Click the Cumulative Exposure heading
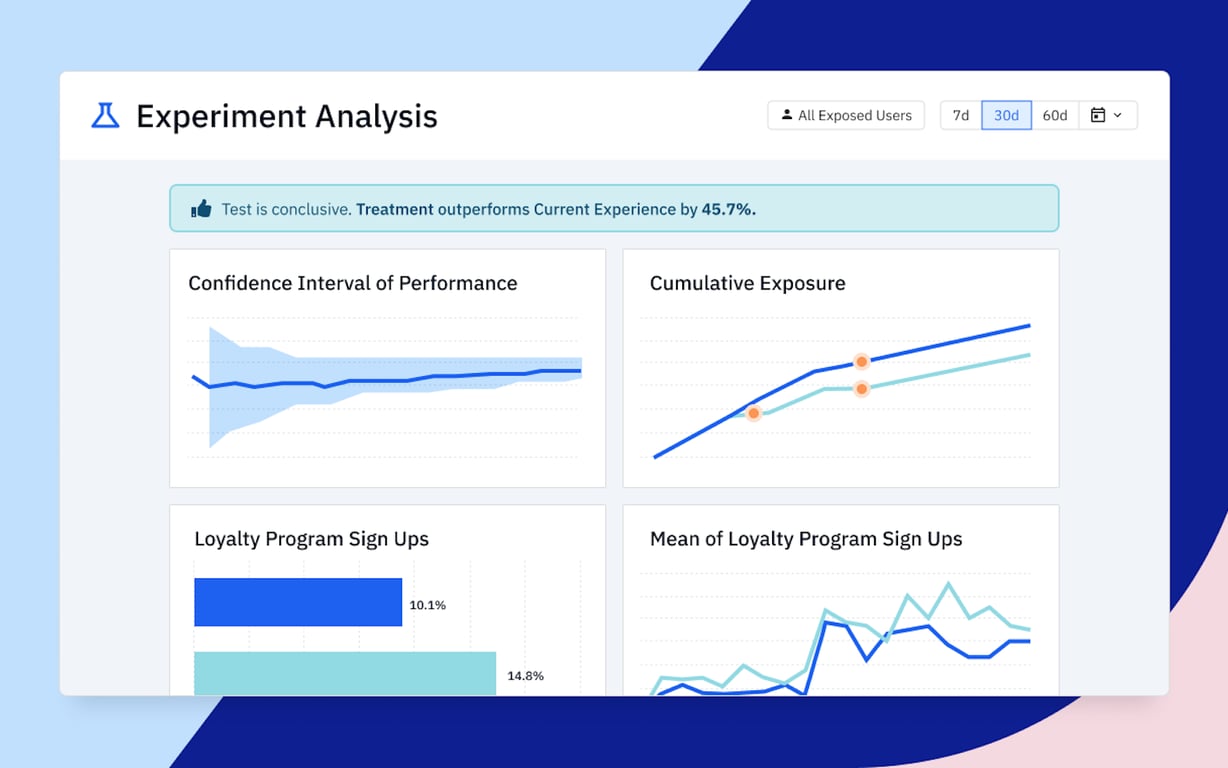Screen dimensions: 1228x768 [748, 283]
